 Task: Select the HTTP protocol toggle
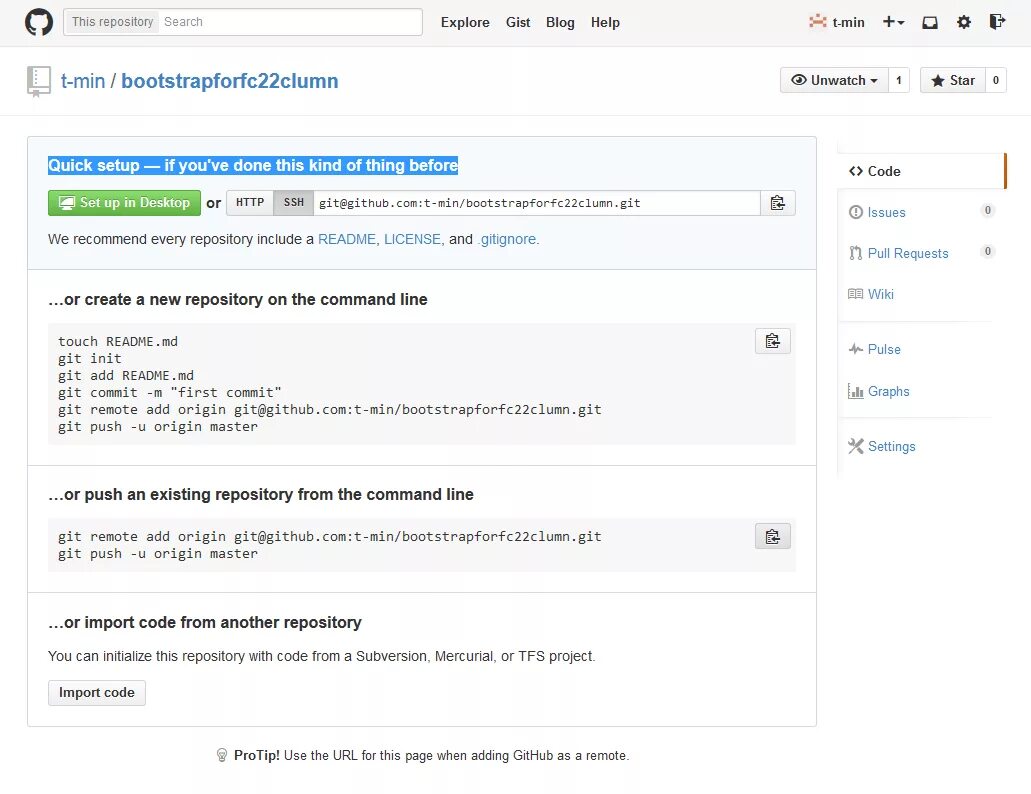[250, 203]
